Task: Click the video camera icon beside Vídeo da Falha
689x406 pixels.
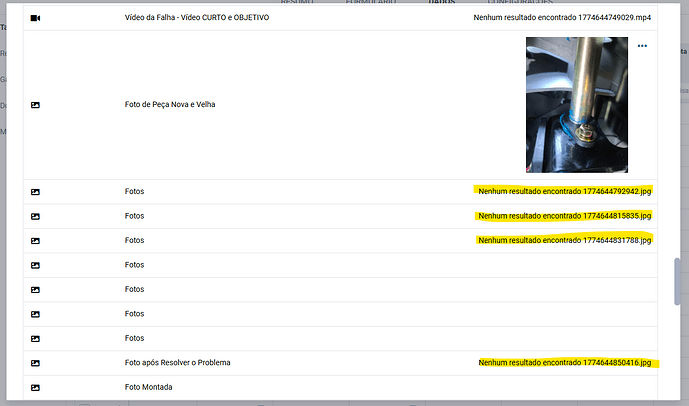Action: coord(35,18)
